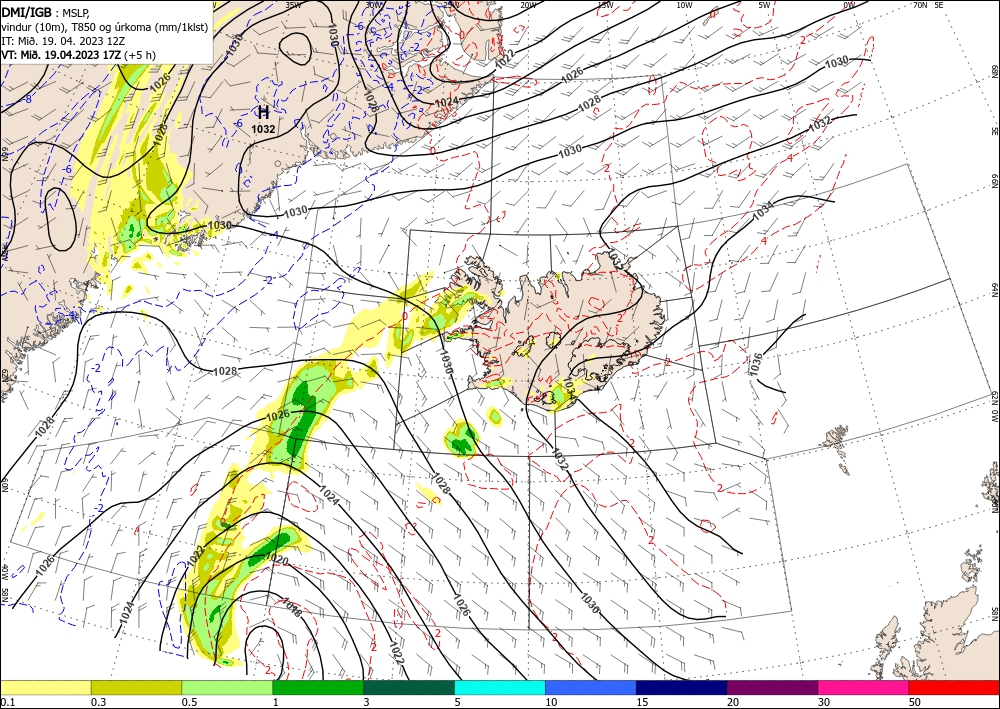Click the "15W" longitude label
1000x709 pixels.
605,5
